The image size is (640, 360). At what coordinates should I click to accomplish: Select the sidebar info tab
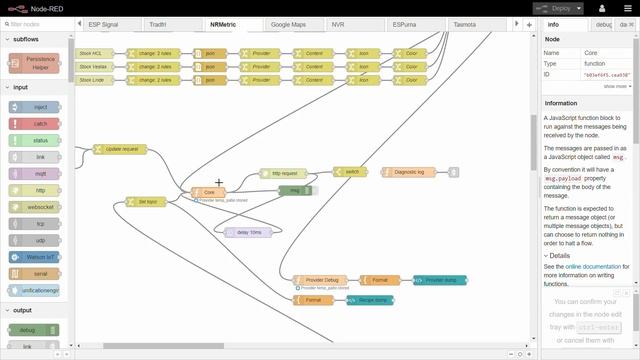pos(565,25)
